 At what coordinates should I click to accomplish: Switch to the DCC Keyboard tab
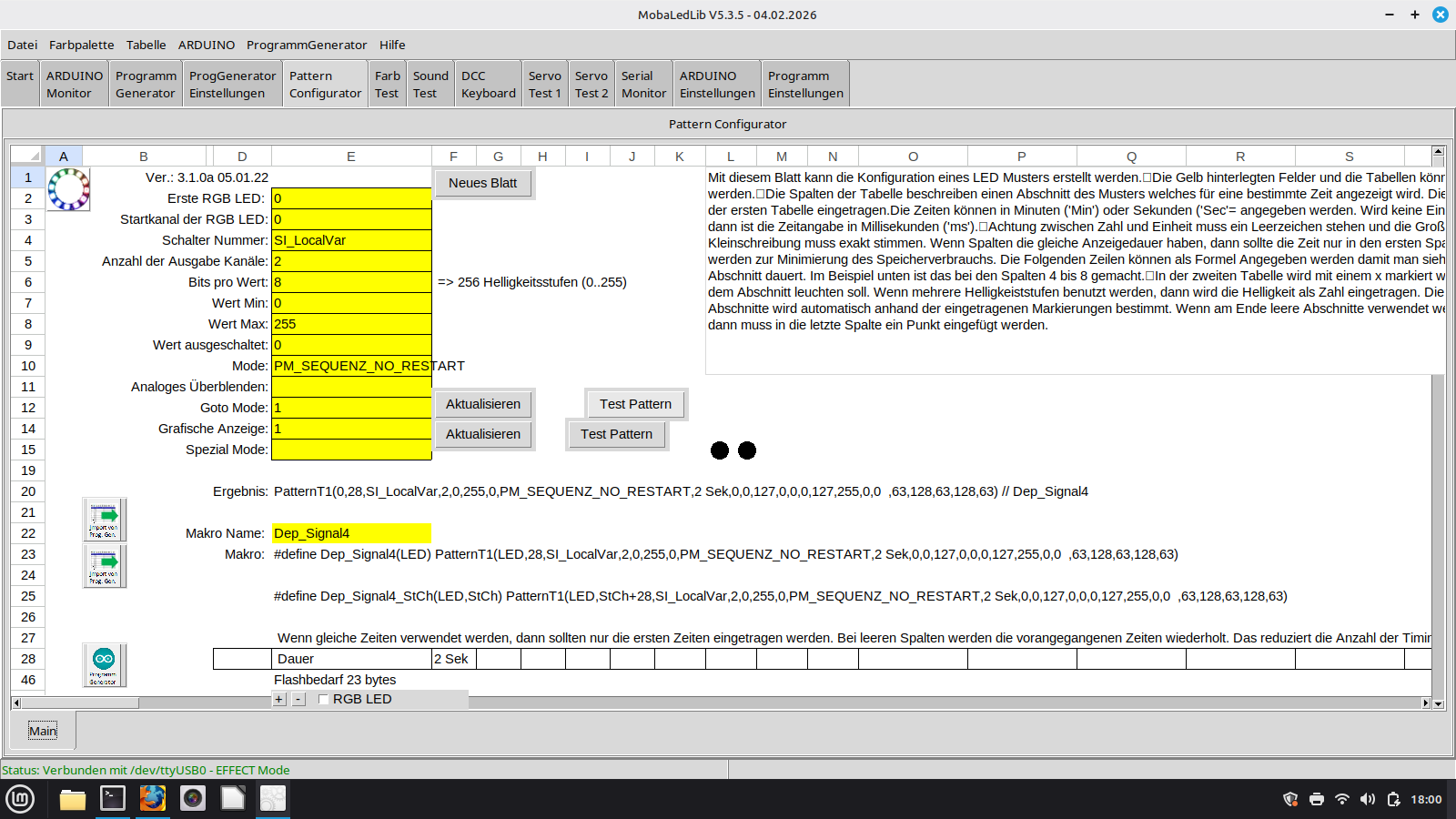click(x=488, y=85)
